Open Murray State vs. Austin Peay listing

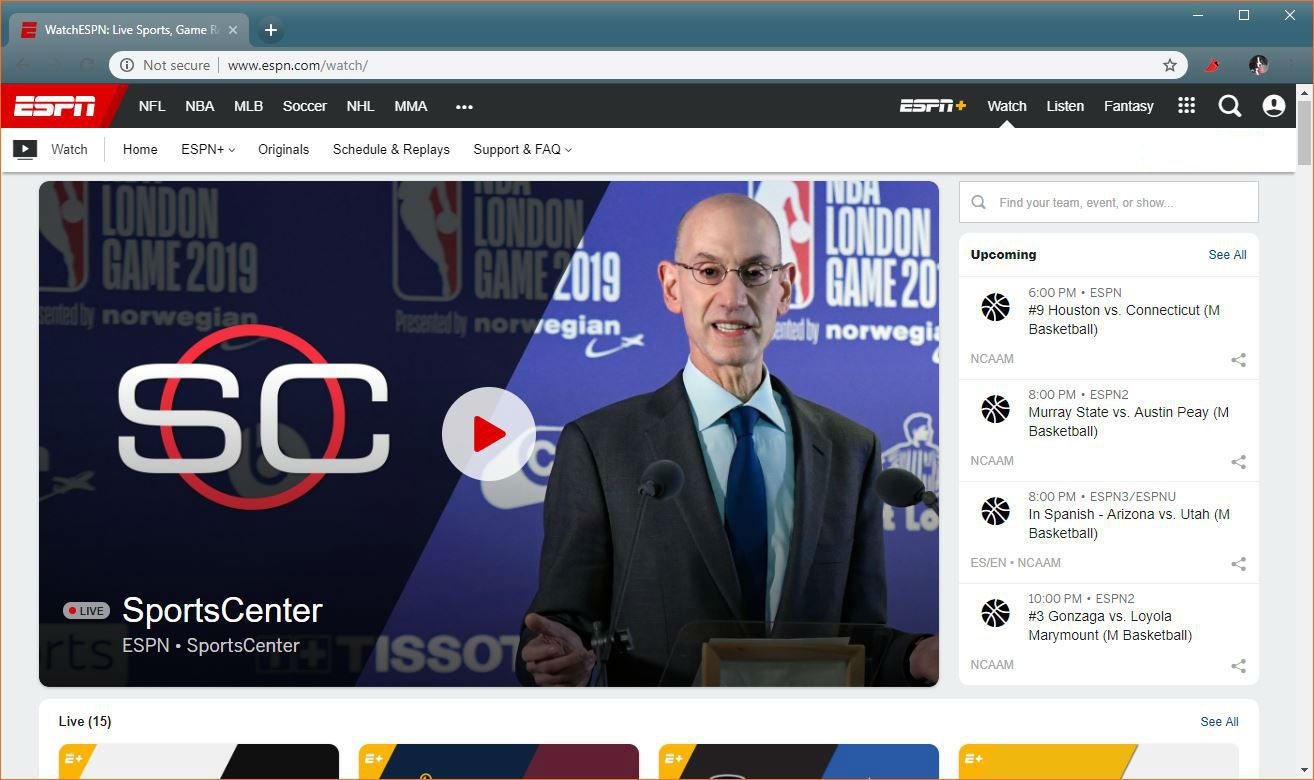click(x=1128, y=422)
